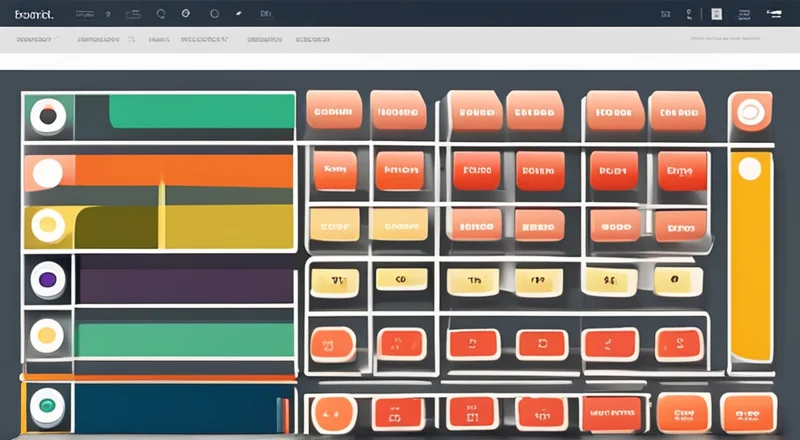Expand the dark purple bar row
The width and height of the screenshot is (800, 440).
pos(185,281)
